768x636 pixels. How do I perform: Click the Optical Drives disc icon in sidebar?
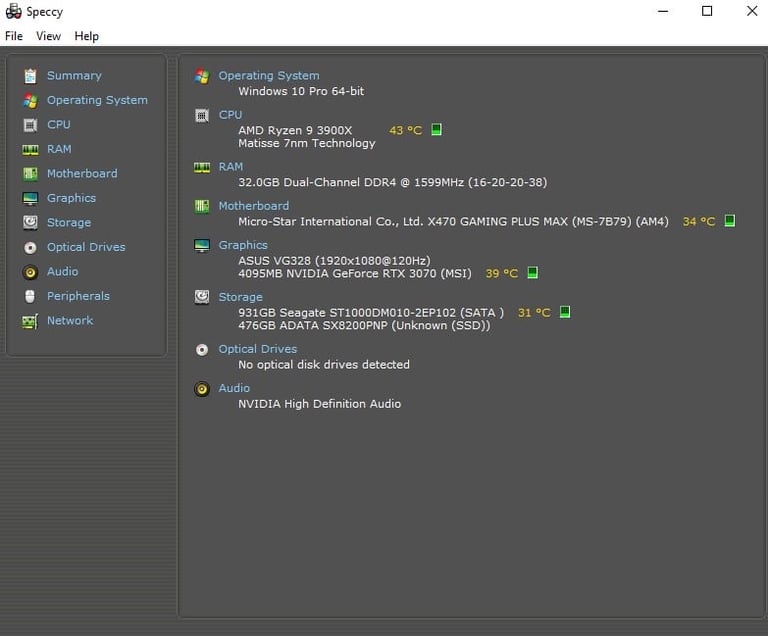pos(30,247)
